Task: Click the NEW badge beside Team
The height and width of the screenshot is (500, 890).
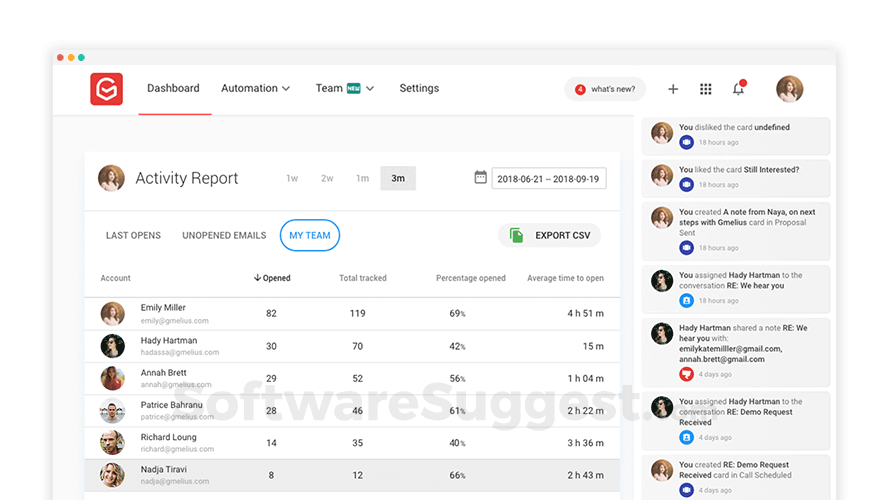Action: click(x=354, y=88)
